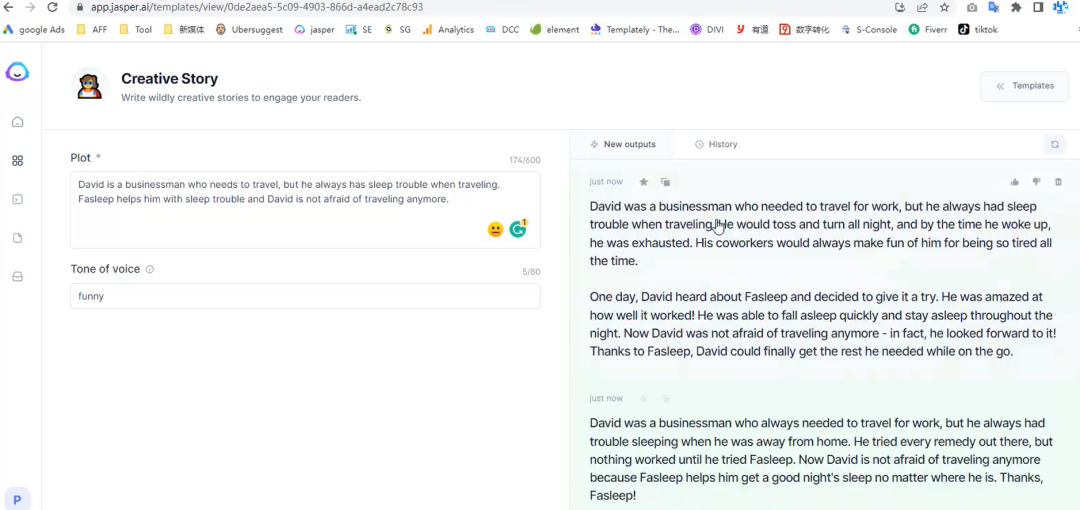Screen dimensions: 1080x510
Task: Open the tiktok bookmark
Action: pyautogui.click(x=978, y=30)
